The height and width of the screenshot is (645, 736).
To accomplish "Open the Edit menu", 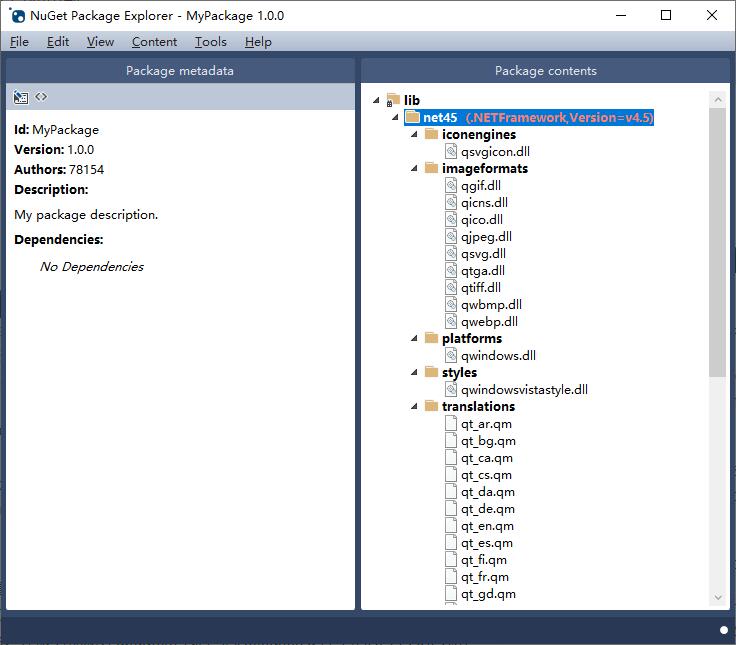I will pyautogui.click(x=58, y=42).
